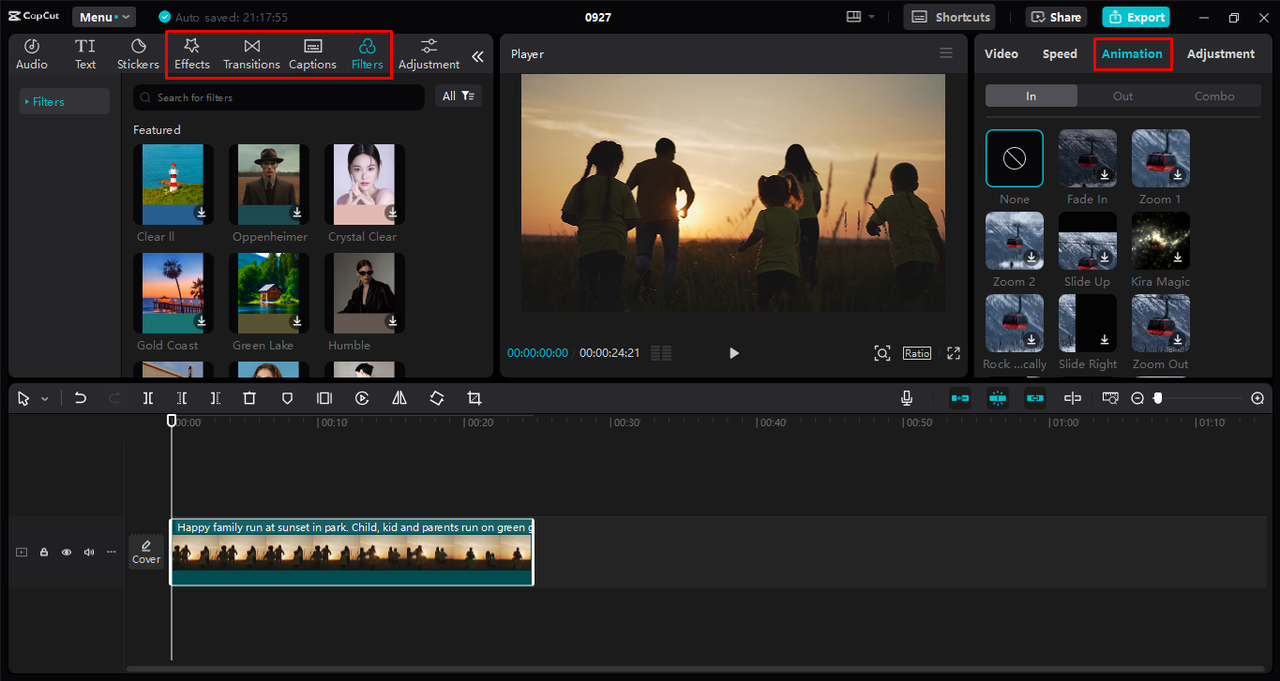This screenshot has width=1280, height=681.
Task: Open the Menu dropdown
Action: (104, 17)
